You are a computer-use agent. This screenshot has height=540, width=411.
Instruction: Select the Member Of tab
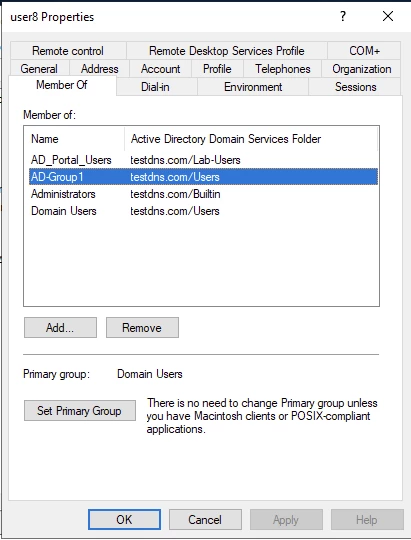[62, 85]
